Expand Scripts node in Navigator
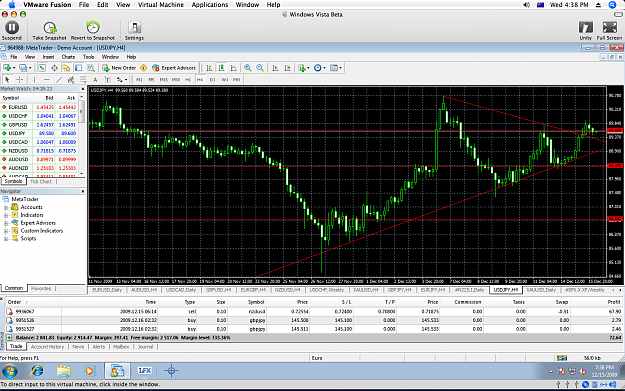 6,239
